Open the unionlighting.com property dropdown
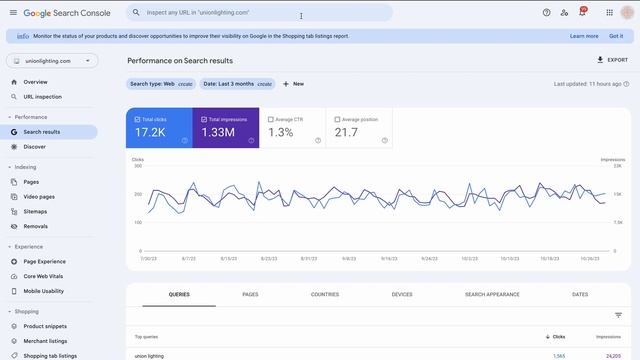Screen dimensions: 640x360 click(x=52, y=61)
